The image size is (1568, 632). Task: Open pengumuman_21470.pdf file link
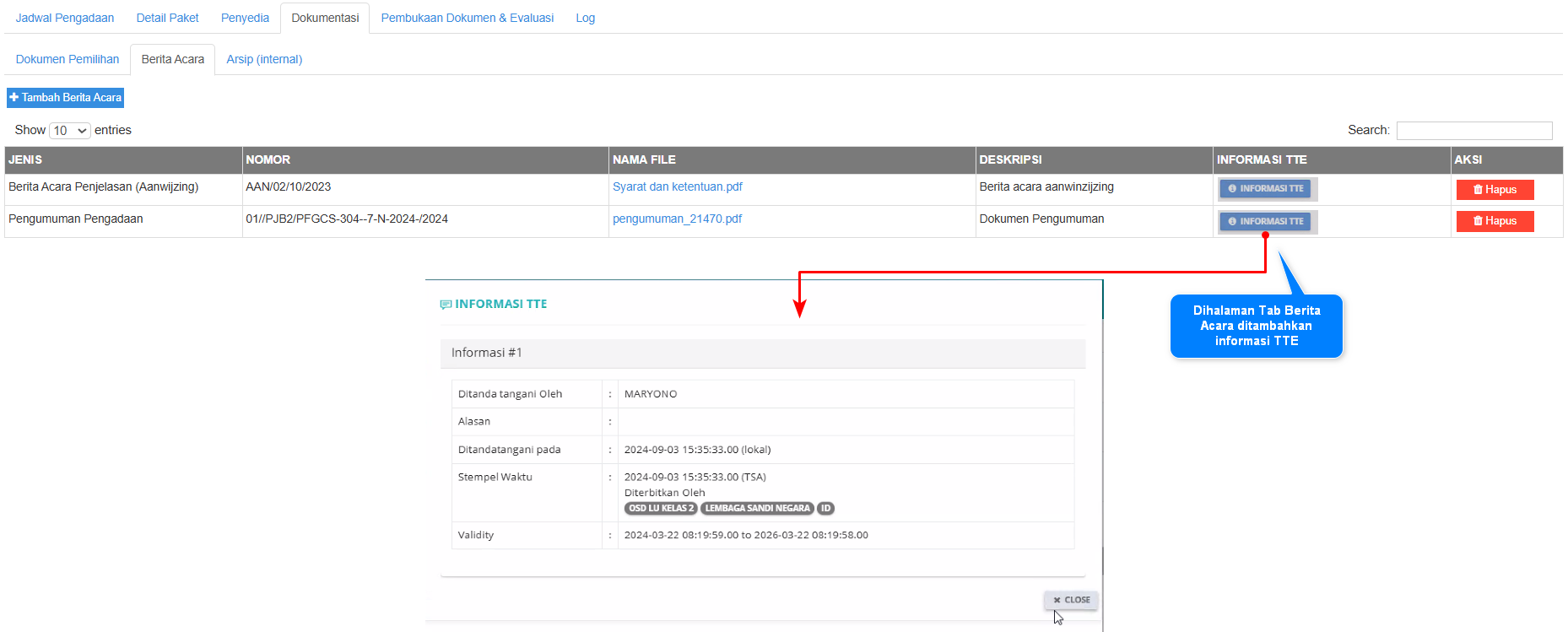[677, 219]
